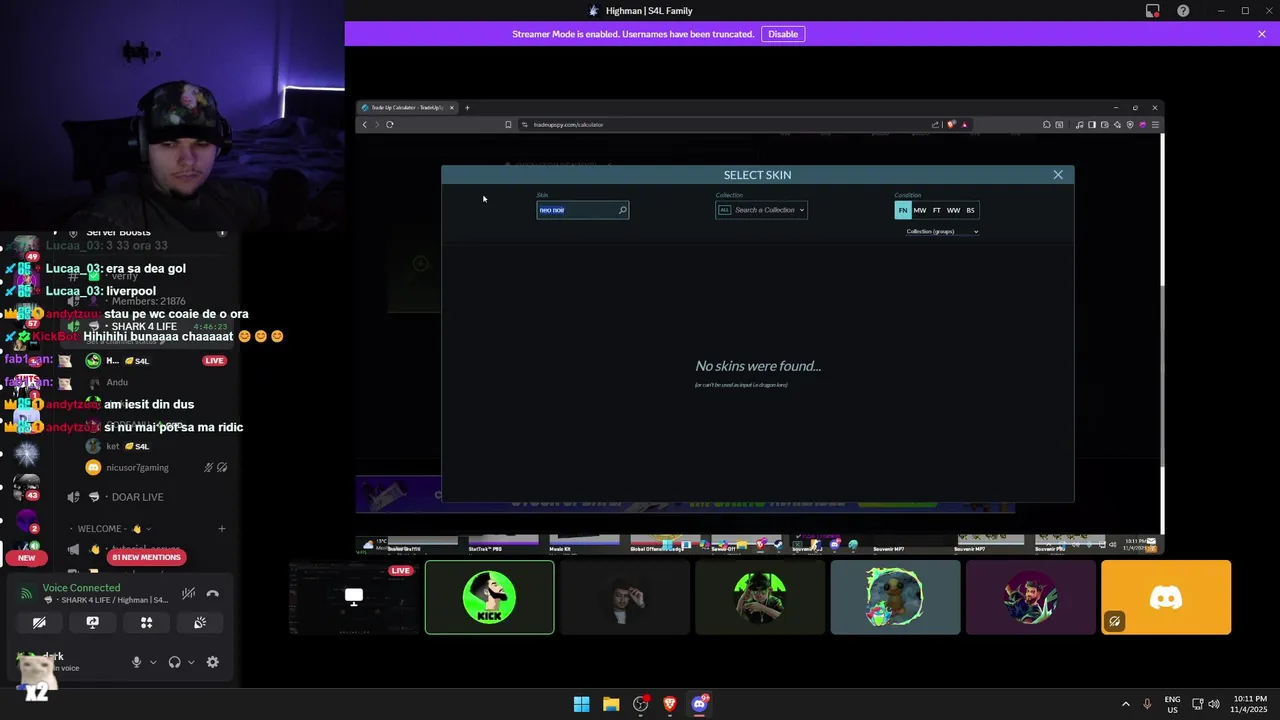
Task: Select the FN condition button
Action: tap(903, 210)
